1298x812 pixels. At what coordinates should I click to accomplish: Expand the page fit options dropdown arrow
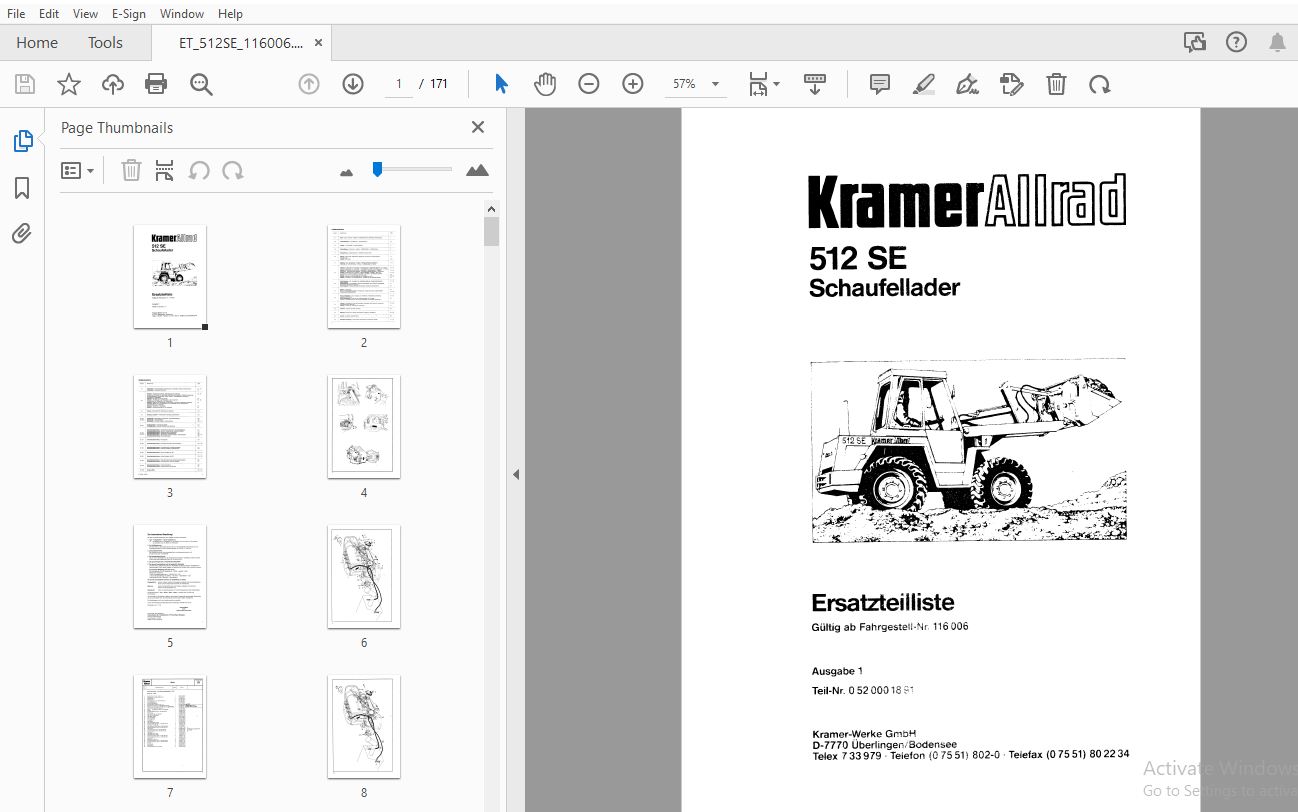pos(777,84)
